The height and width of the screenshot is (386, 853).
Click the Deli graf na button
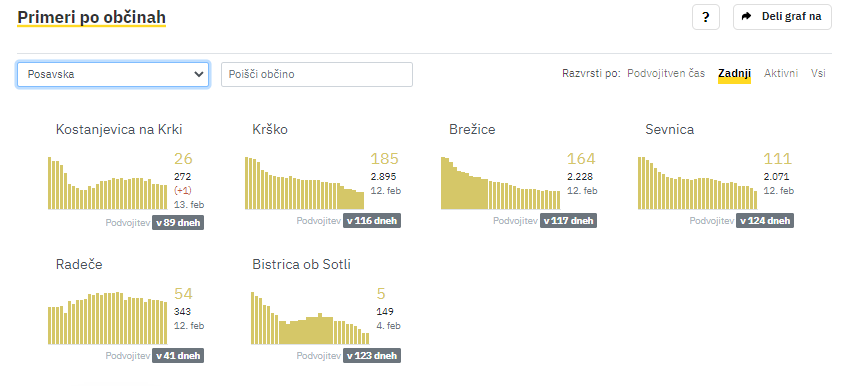(782, 17)
